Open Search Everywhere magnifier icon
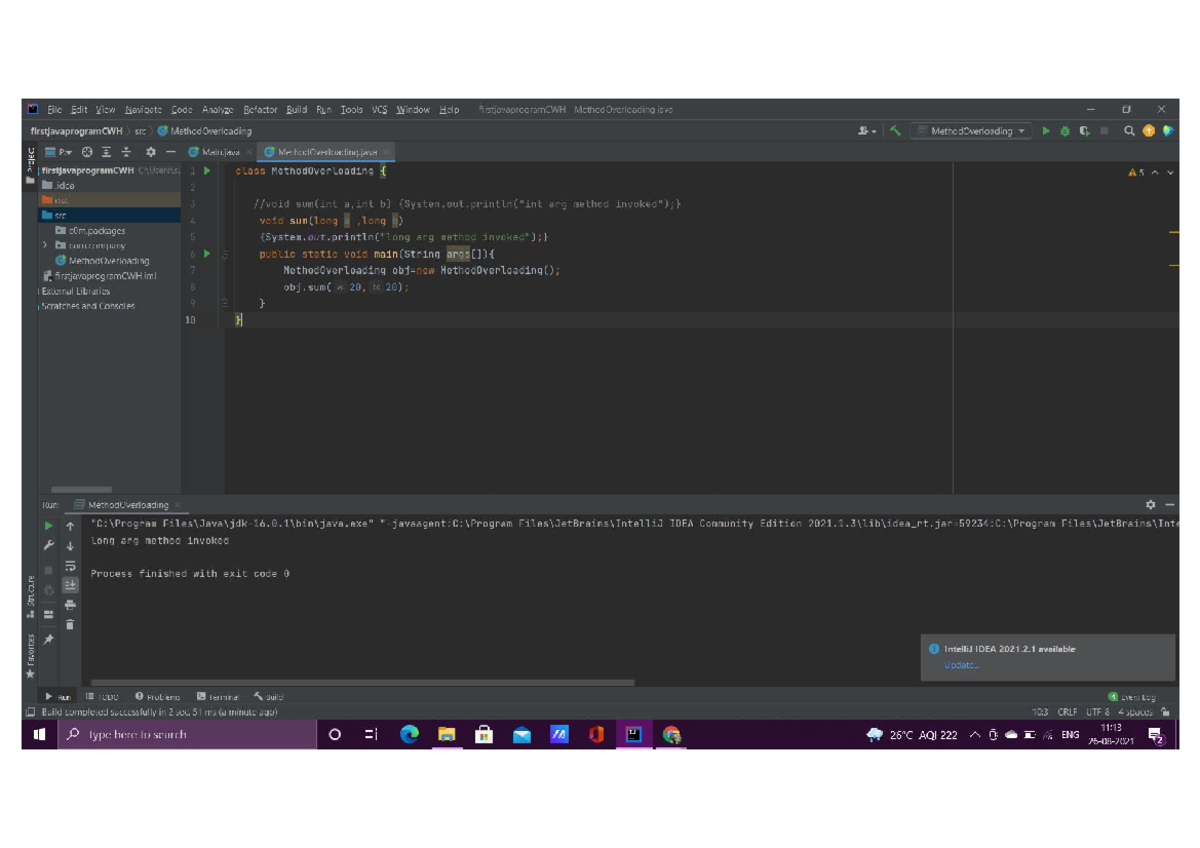The height and width of the screenshot is (848, 1200). tap(1129, 131)
